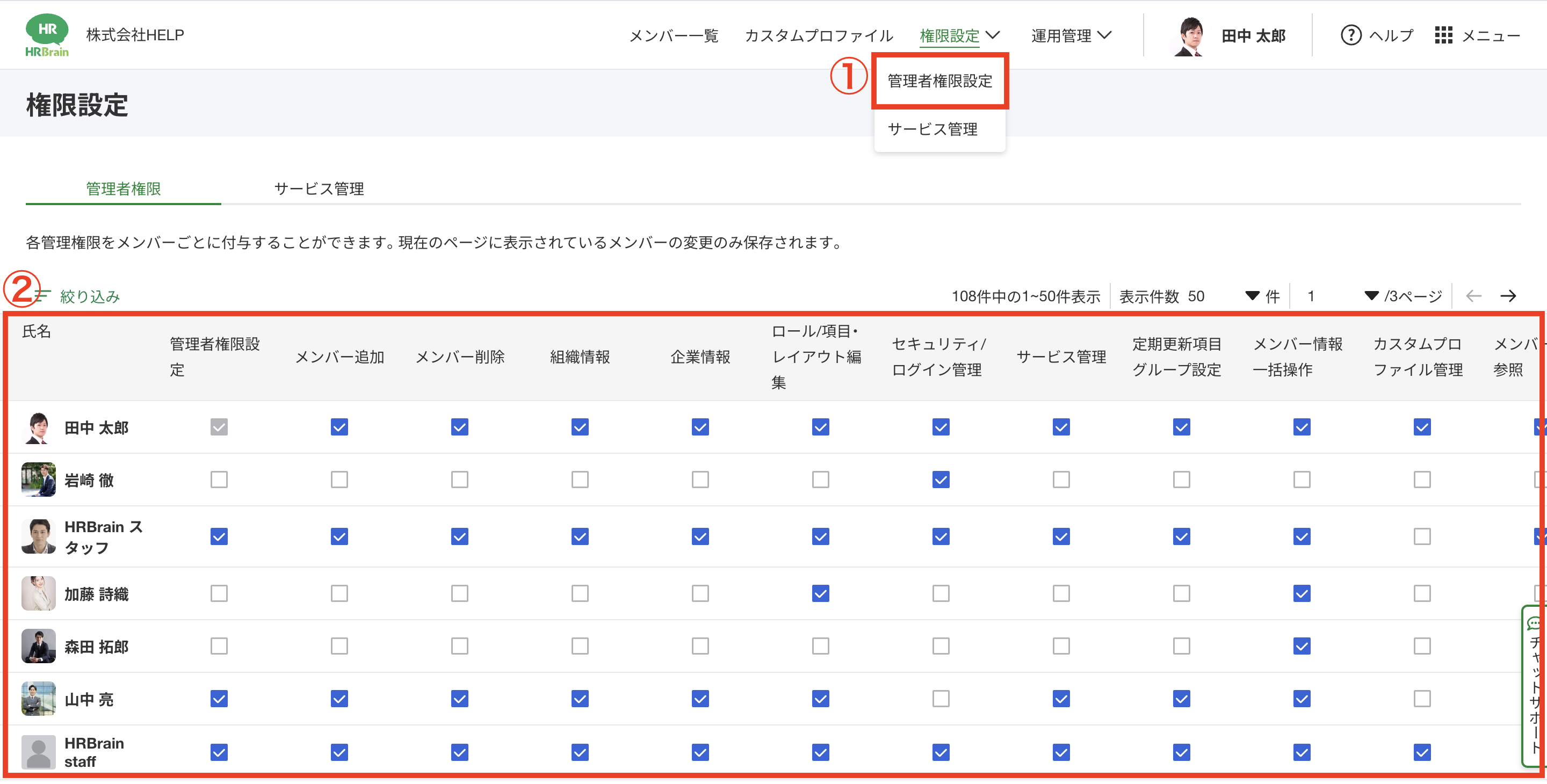This screenshot has height=784, width=1547.
Task: Click 森田 拓郎 member thumbnail
Action: pos(39,647)
